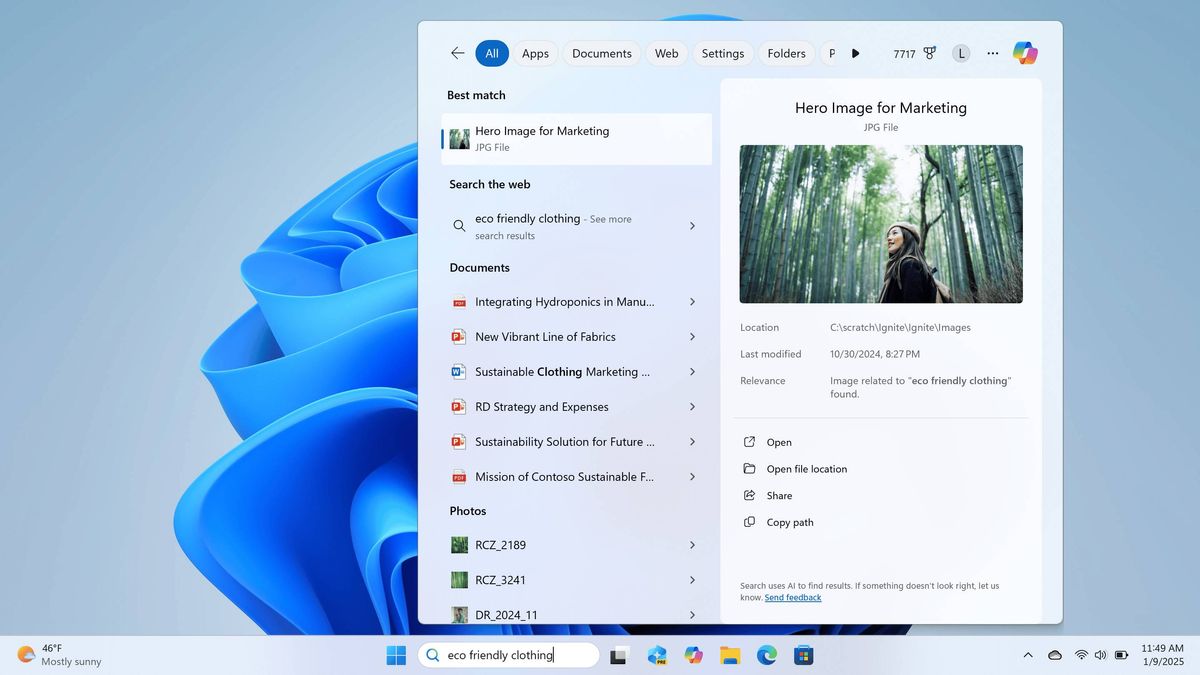
Task: Click the PDF icon beside RD Strategy and Expenses
Action: (x=458, y=406)
